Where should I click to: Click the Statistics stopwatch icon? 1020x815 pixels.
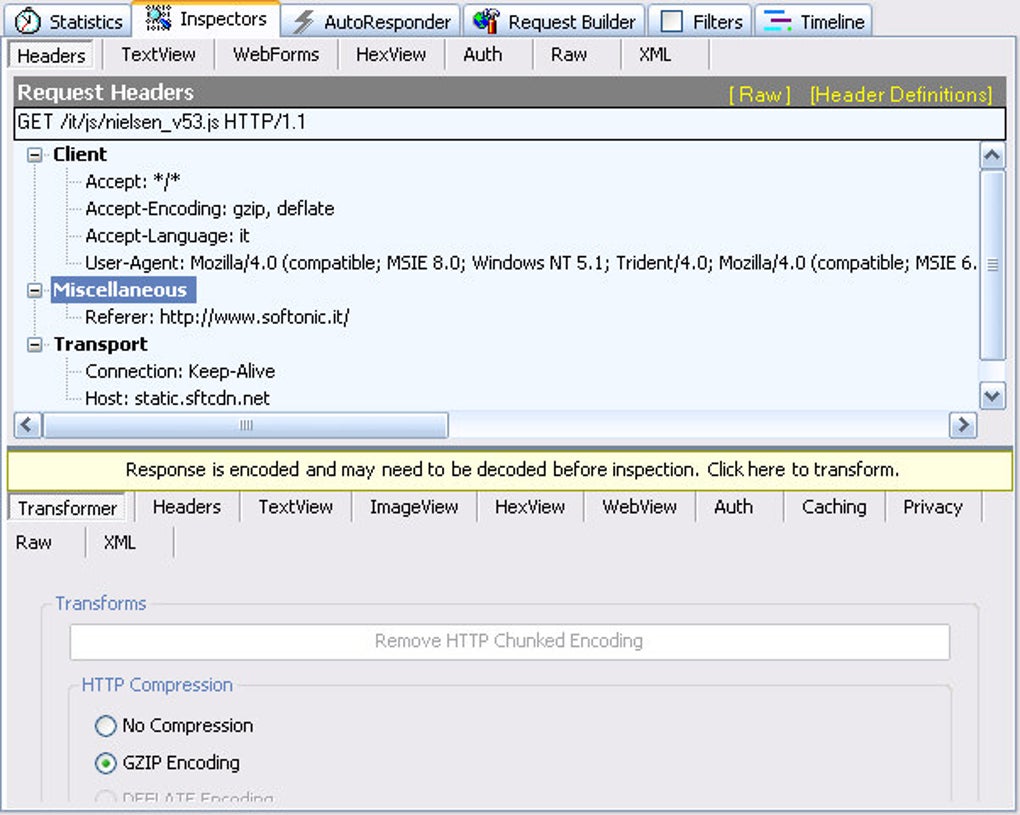point(27,21)
